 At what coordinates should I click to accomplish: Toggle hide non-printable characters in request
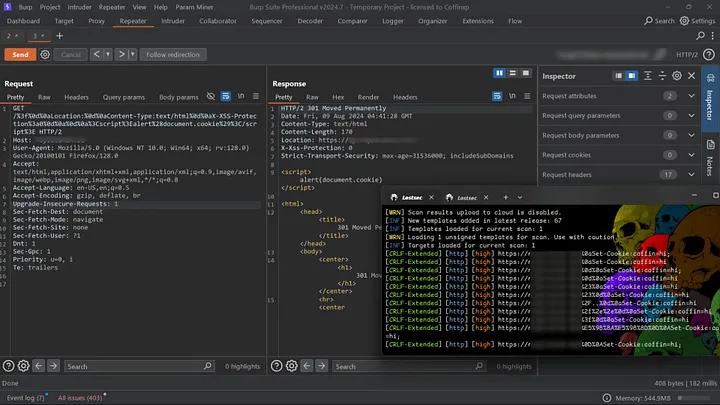point(211,96)
